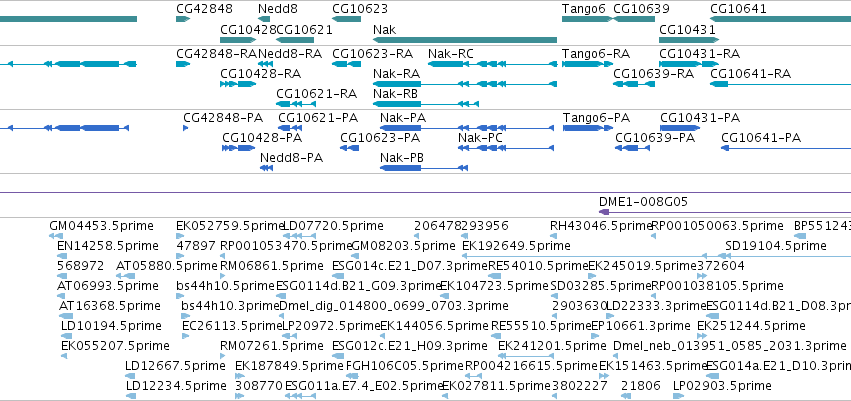Select EST LP02903.5prime

click(679, 396)
